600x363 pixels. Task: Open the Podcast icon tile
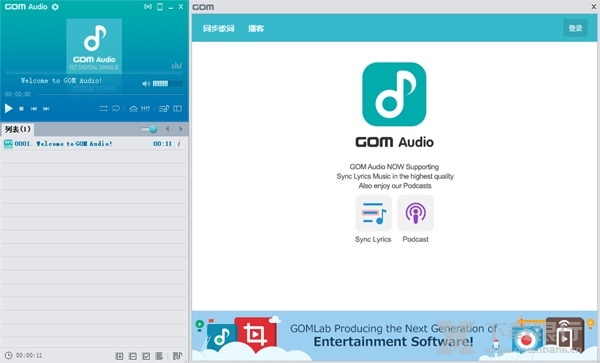click(416, 213)
